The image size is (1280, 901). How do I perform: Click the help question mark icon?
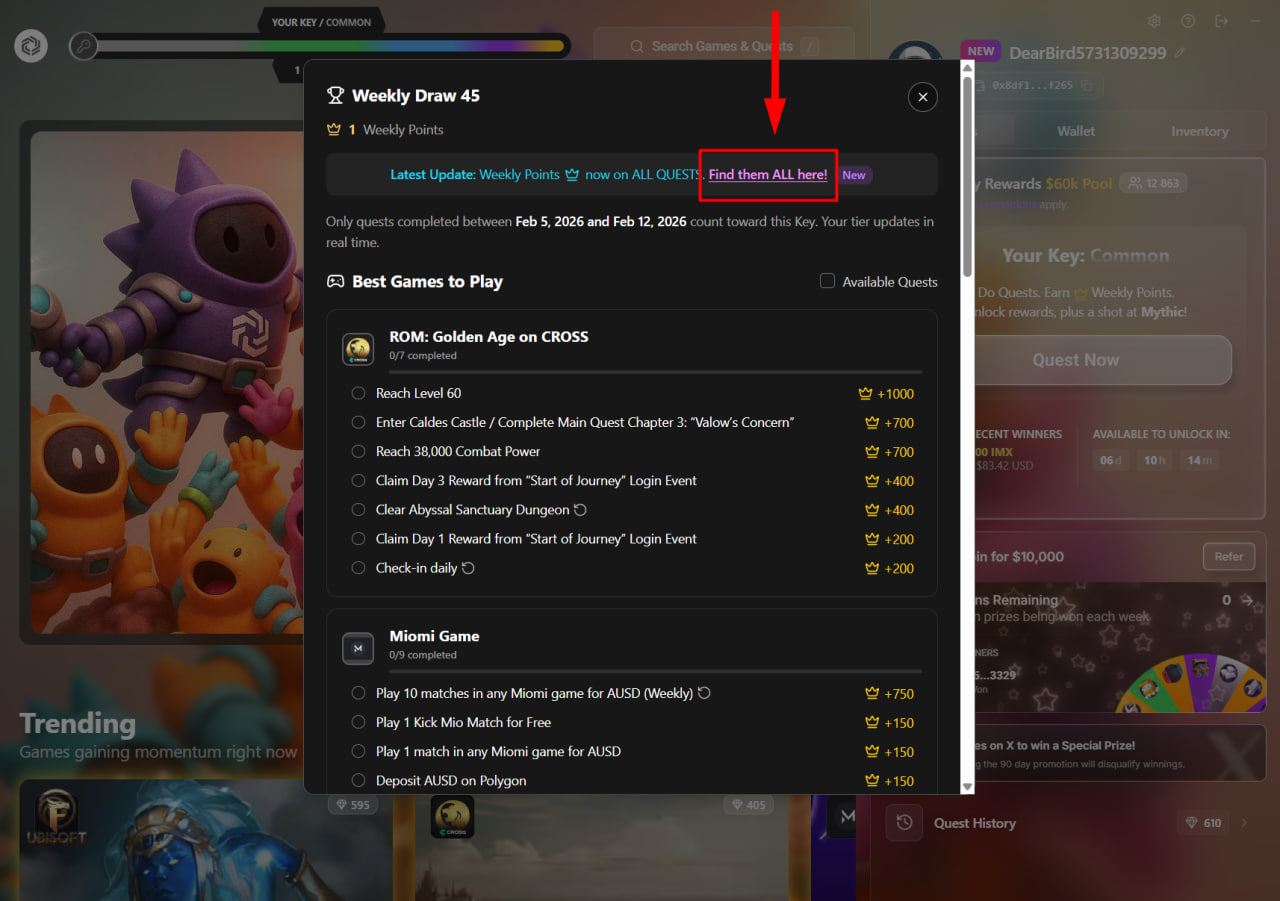pos(1187,21)
